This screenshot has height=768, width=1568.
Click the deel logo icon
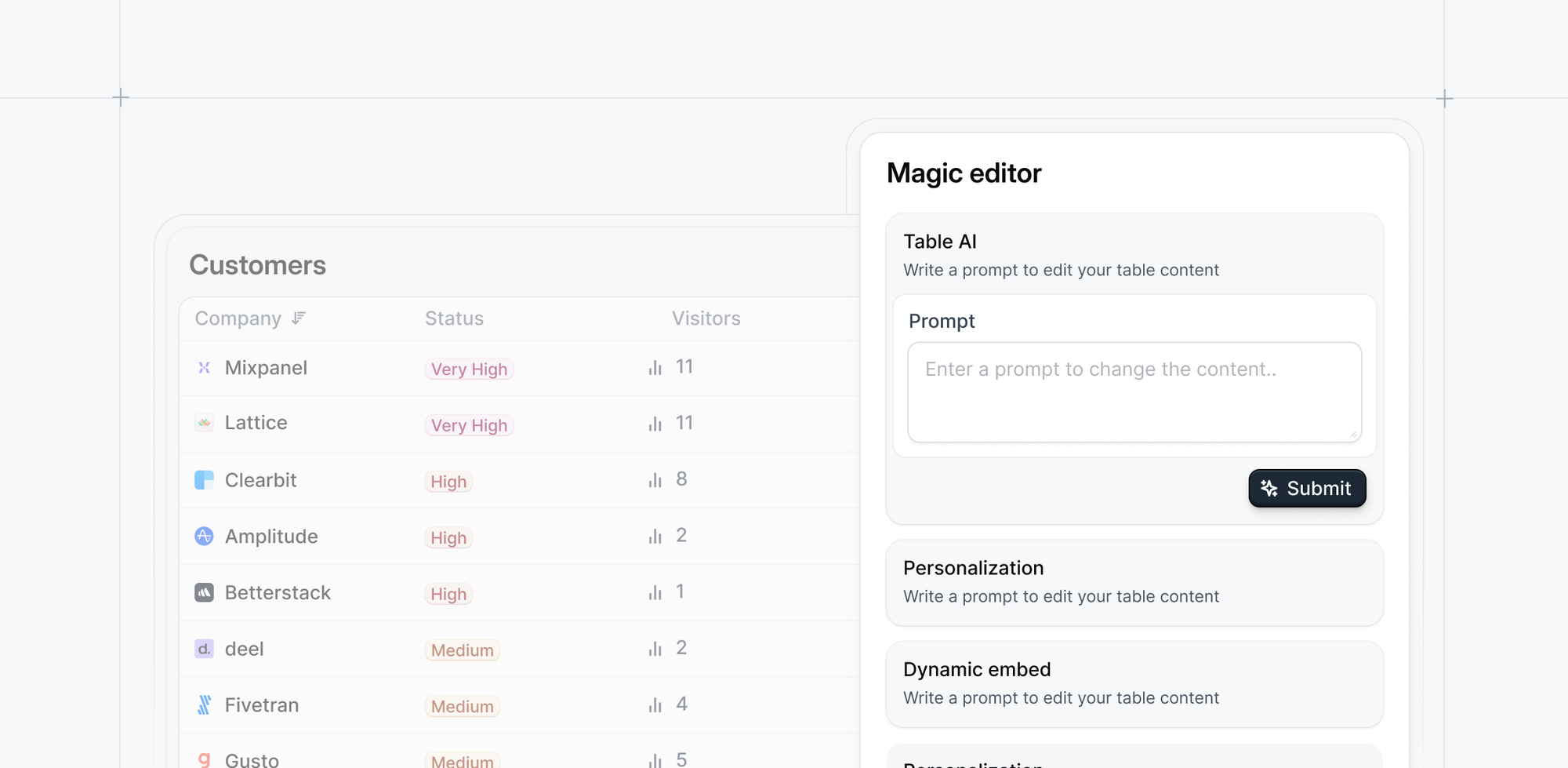(x=204, y=649)
